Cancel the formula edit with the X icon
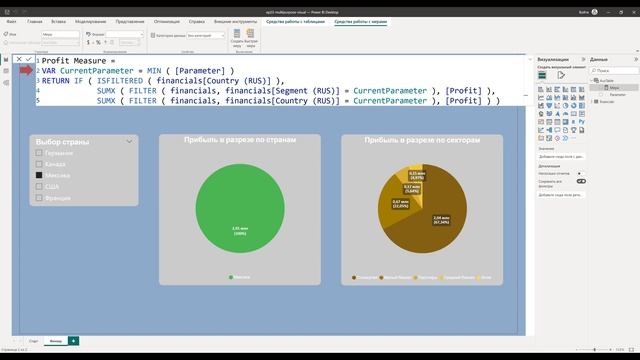Screen dimensions: 640x360 click(19, 59)
